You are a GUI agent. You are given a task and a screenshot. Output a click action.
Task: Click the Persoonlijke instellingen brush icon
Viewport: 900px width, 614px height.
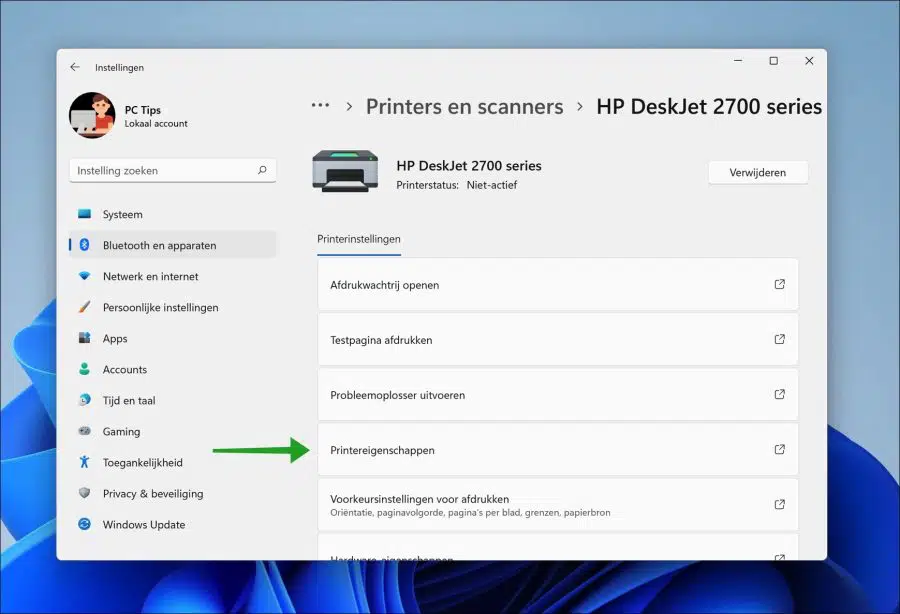[x=84, y=307]
